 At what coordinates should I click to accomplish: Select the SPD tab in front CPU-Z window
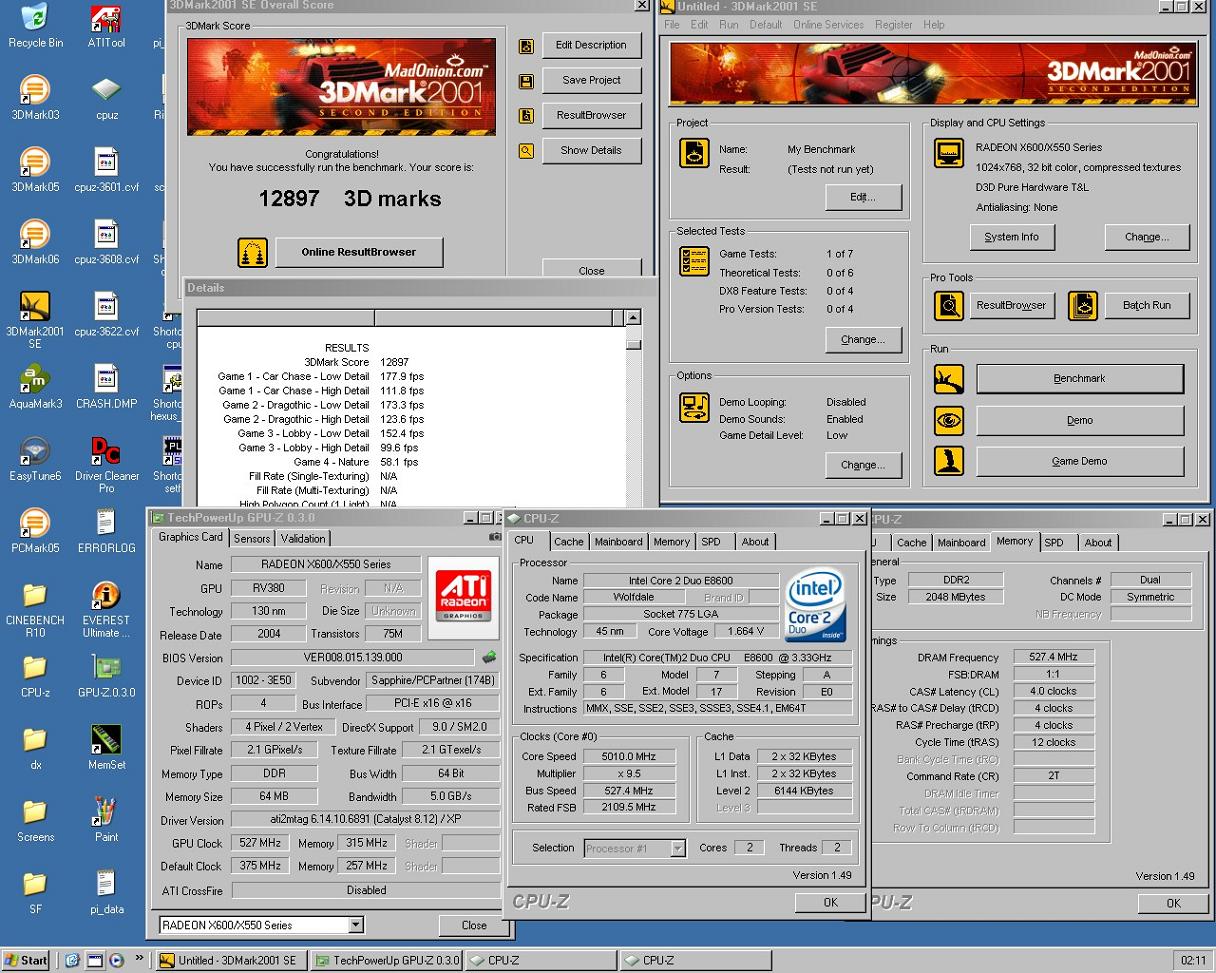[x=711, y=541]
